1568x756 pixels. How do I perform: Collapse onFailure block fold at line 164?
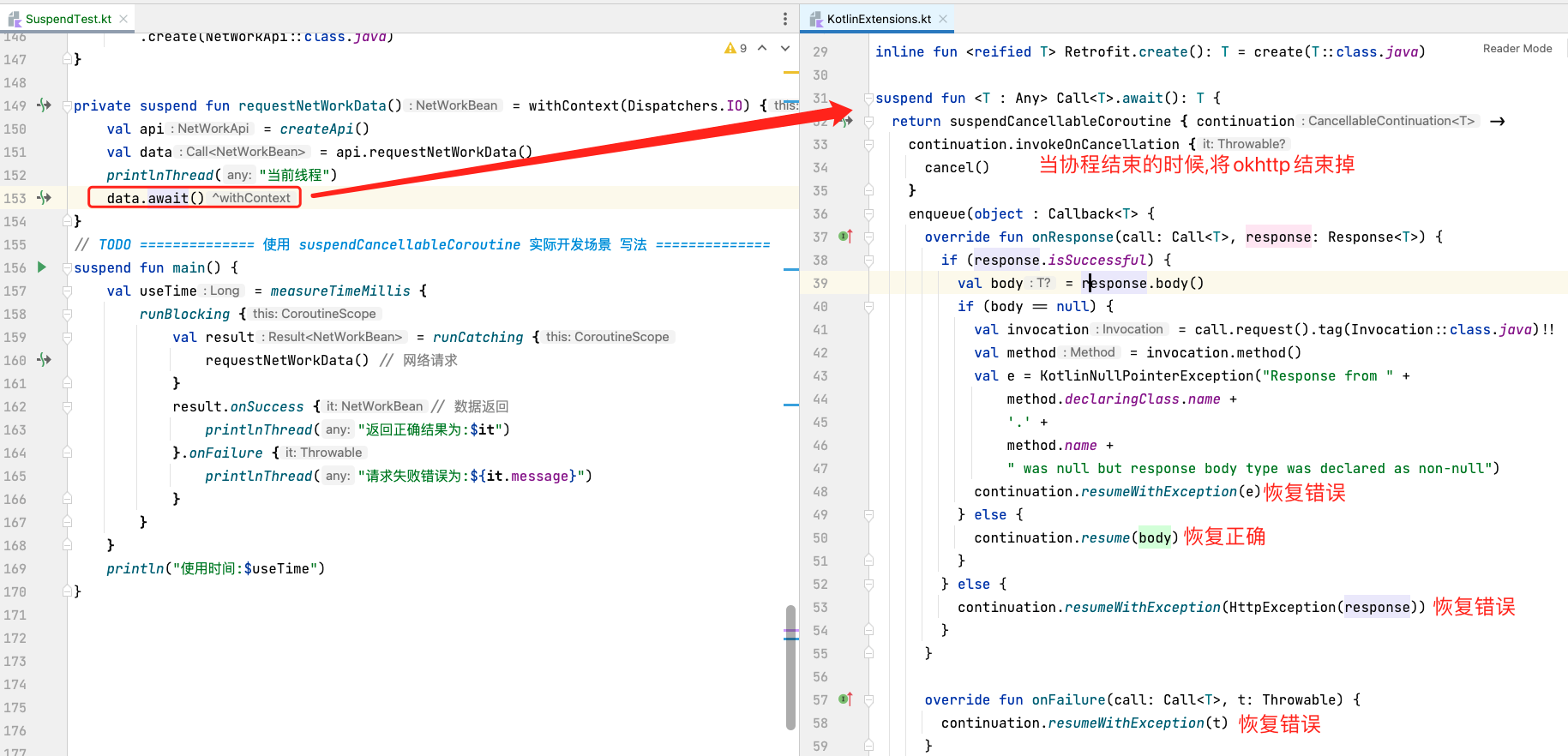click(x=67, y=453)
